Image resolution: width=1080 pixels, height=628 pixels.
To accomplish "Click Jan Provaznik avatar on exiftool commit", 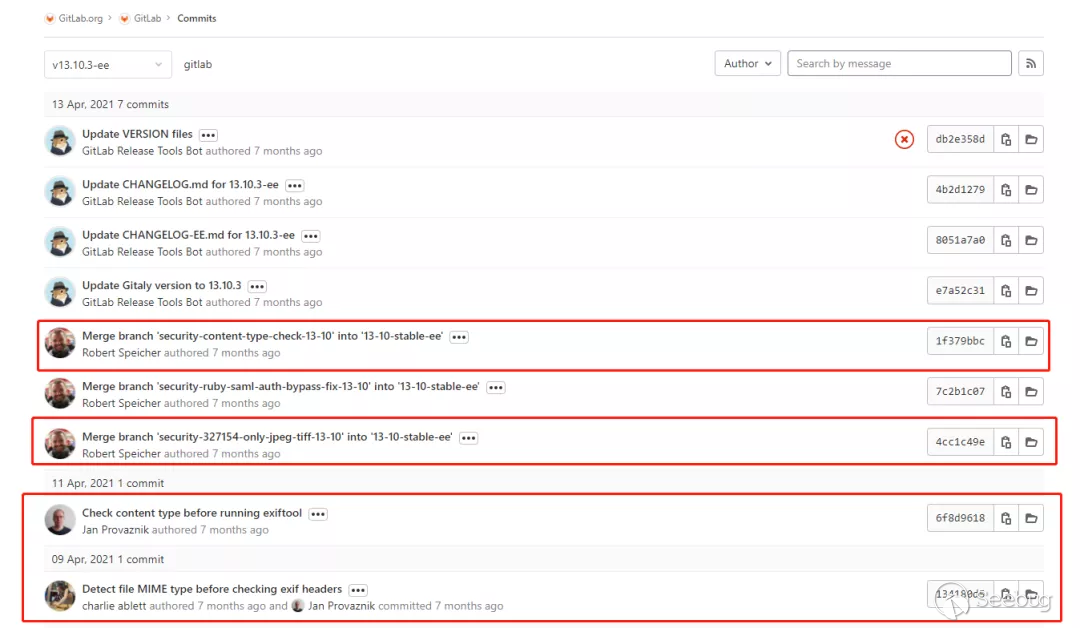I will (60, 520).
